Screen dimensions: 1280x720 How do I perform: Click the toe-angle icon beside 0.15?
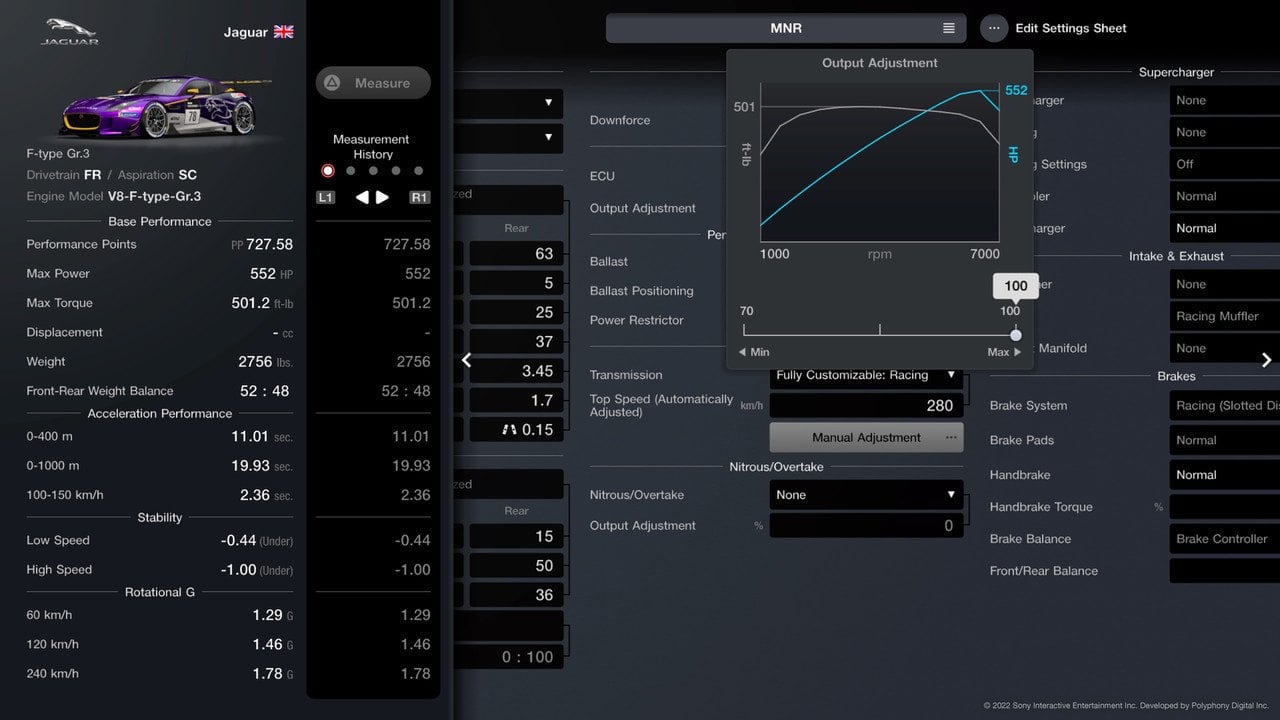[x=509, y=429]
